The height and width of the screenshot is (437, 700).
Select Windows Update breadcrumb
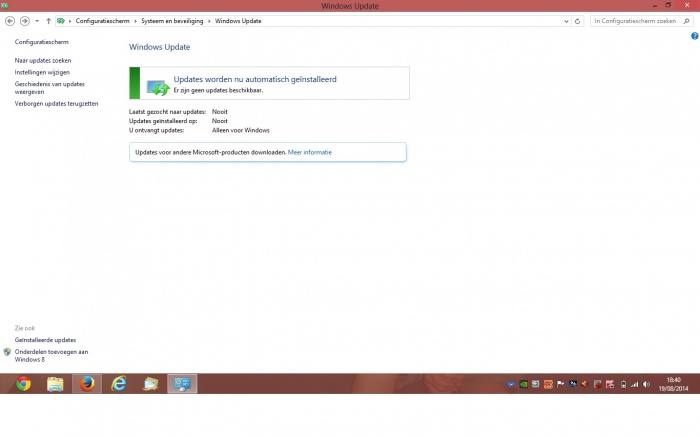point(238,21)
